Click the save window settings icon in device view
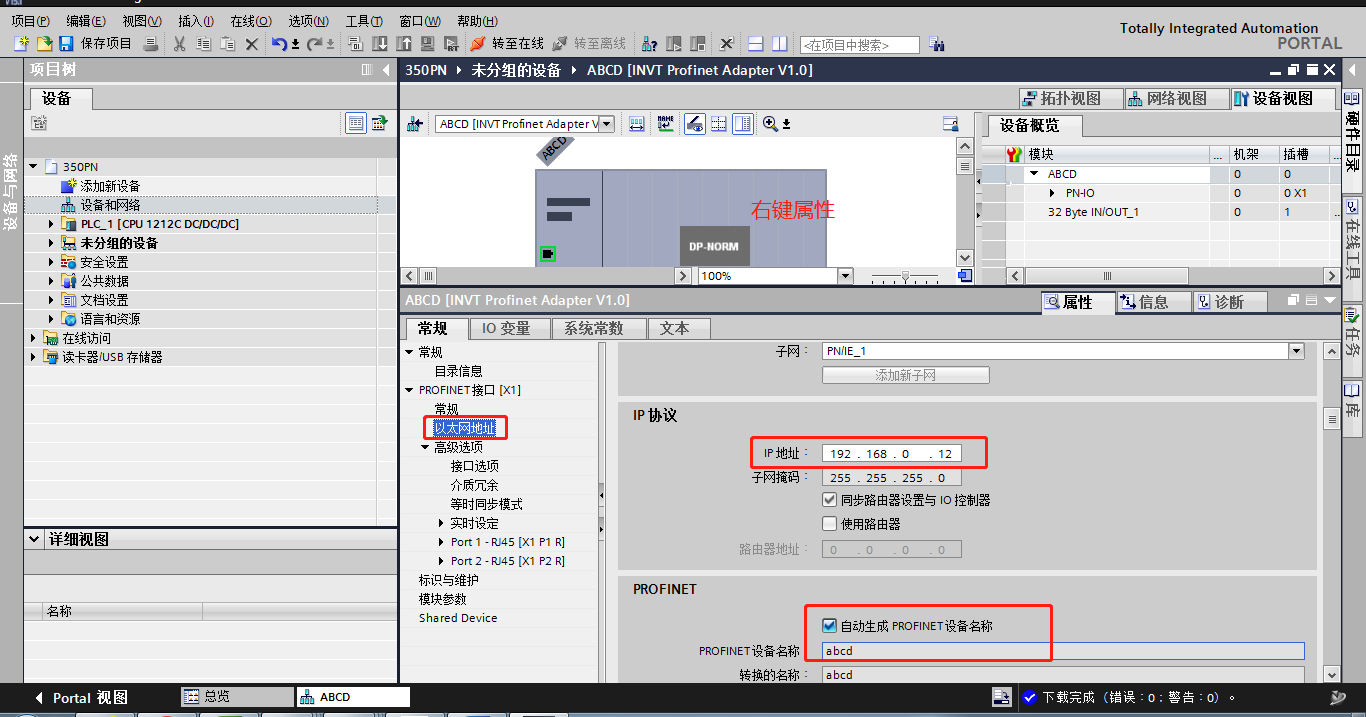Image resolution: width=1366 pixels, height=717 pixels. pos(950,124)
